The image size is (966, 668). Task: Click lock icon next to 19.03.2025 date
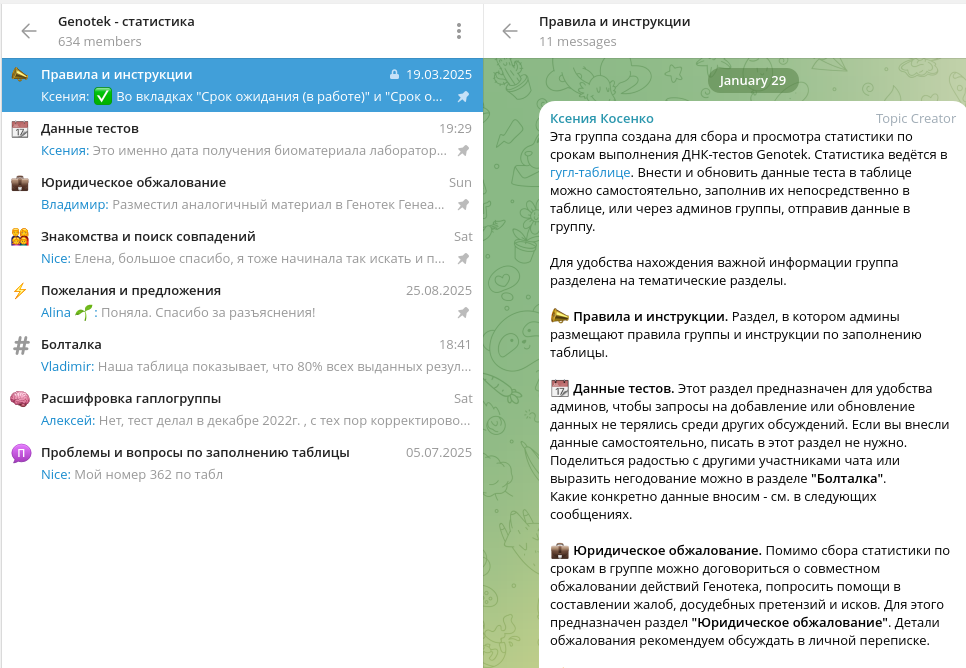(394, 75)
